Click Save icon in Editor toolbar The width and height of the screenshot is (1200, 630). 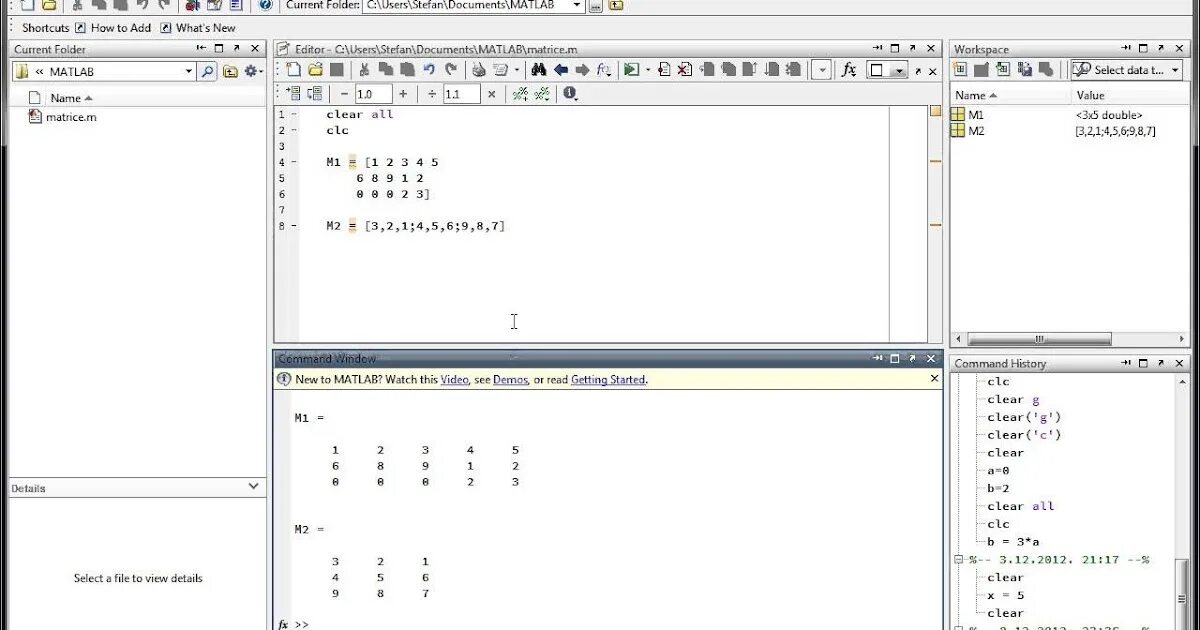[x=337, y=70]
